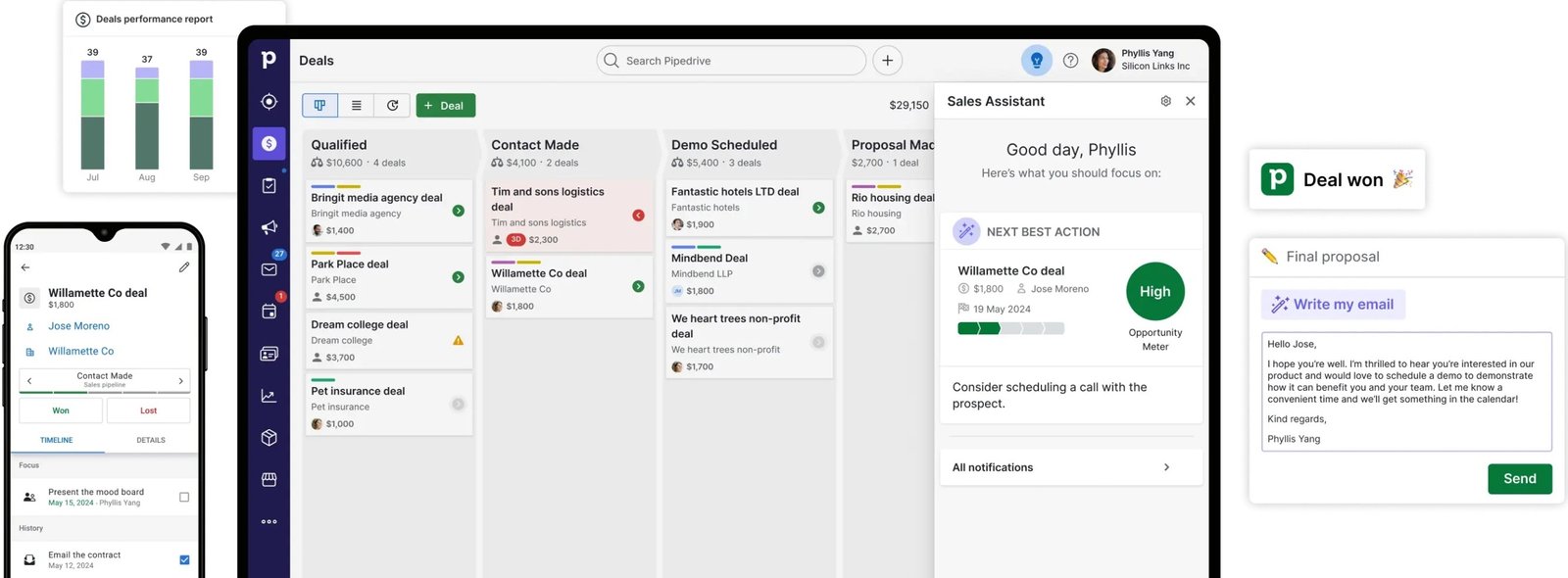Open the help question mark icon
The image size is (1568, 578).
[1071, 61]
